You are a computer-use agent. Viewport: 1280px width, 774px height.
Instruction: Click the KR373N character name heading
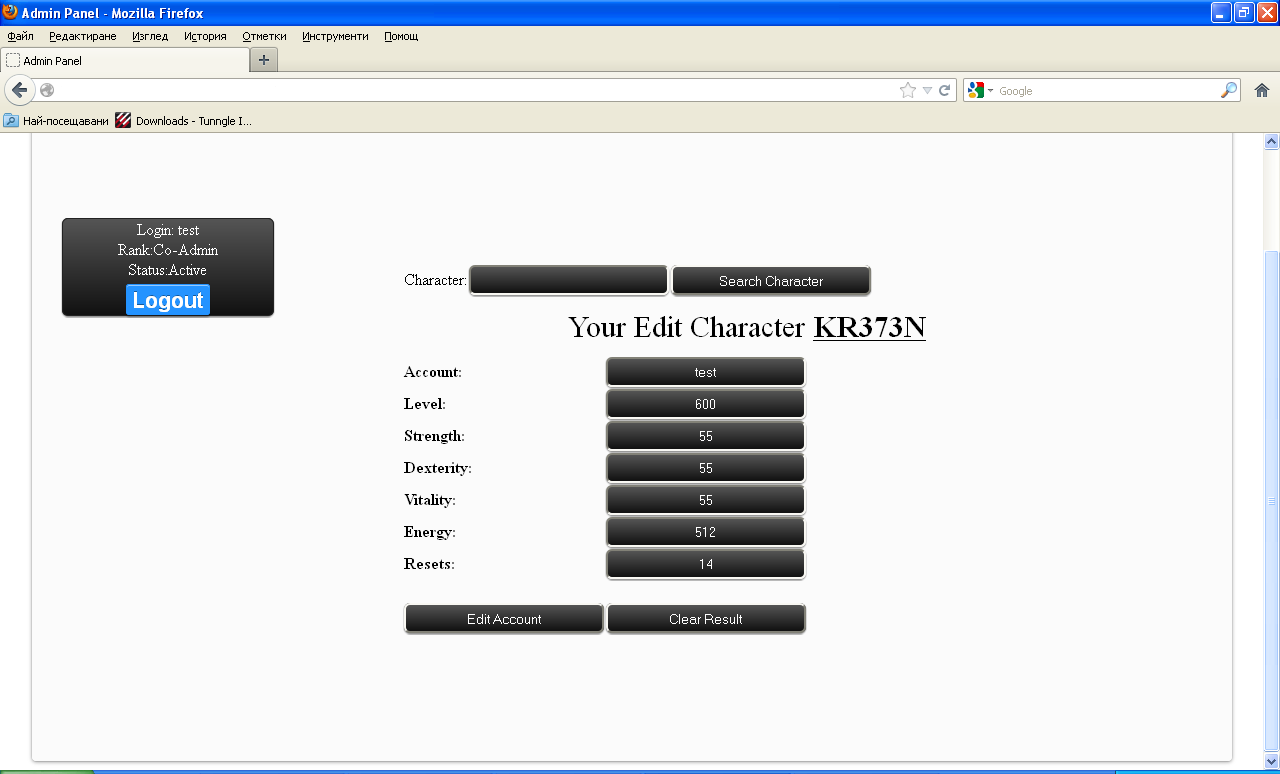pos(869,327)
